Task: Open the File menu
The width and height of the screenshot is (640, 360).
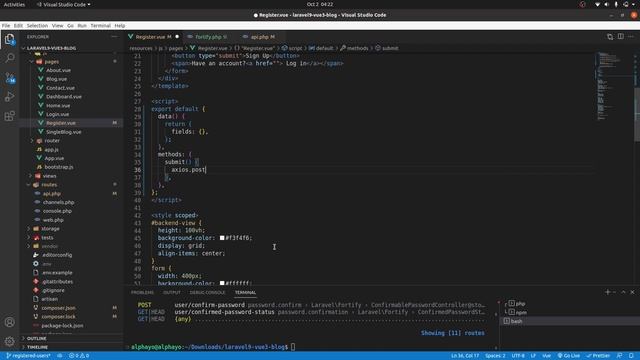Action: coord(6,25)
